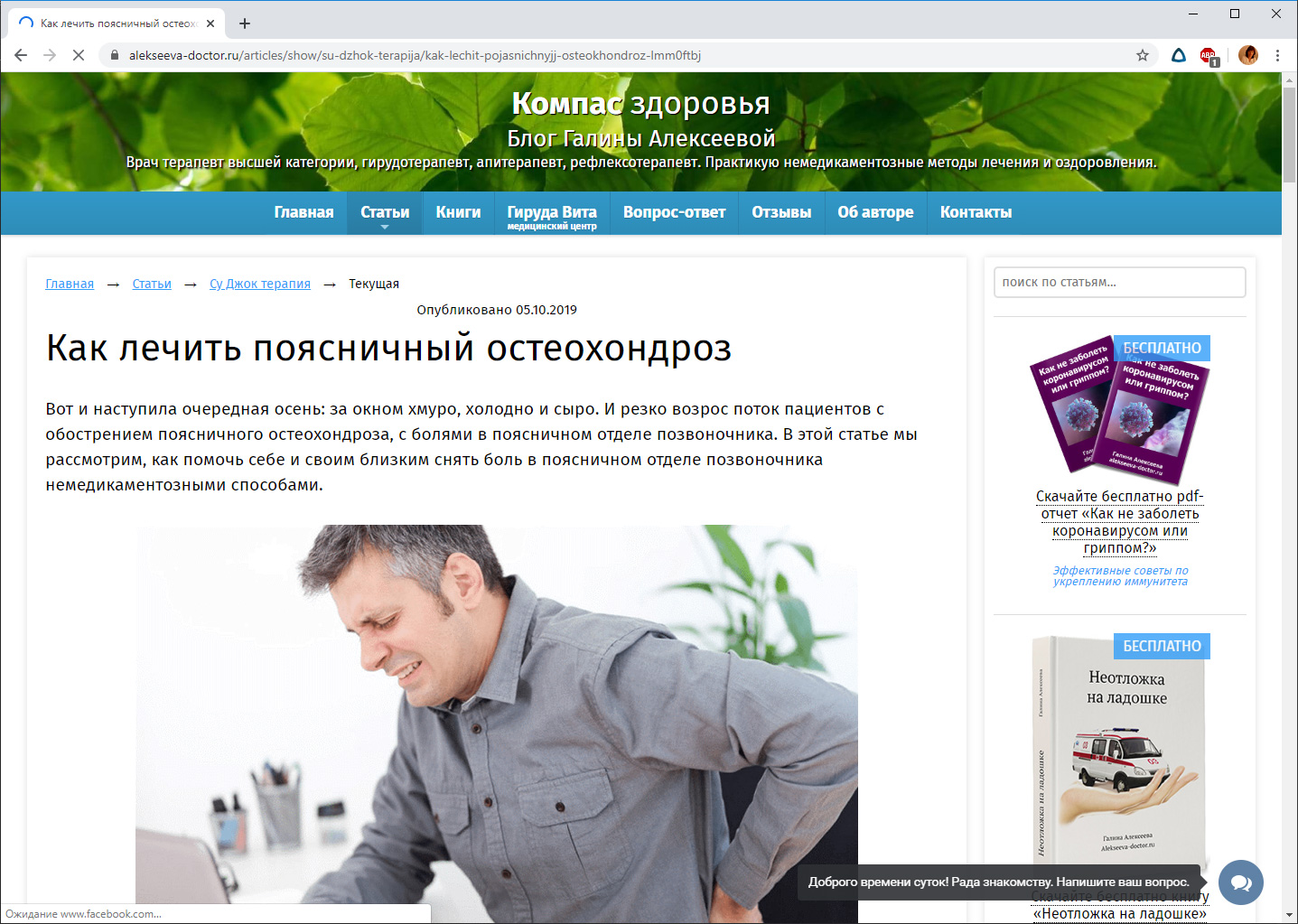
Task: Click the Статьи breadcrumb link
Action: point(152,284)
